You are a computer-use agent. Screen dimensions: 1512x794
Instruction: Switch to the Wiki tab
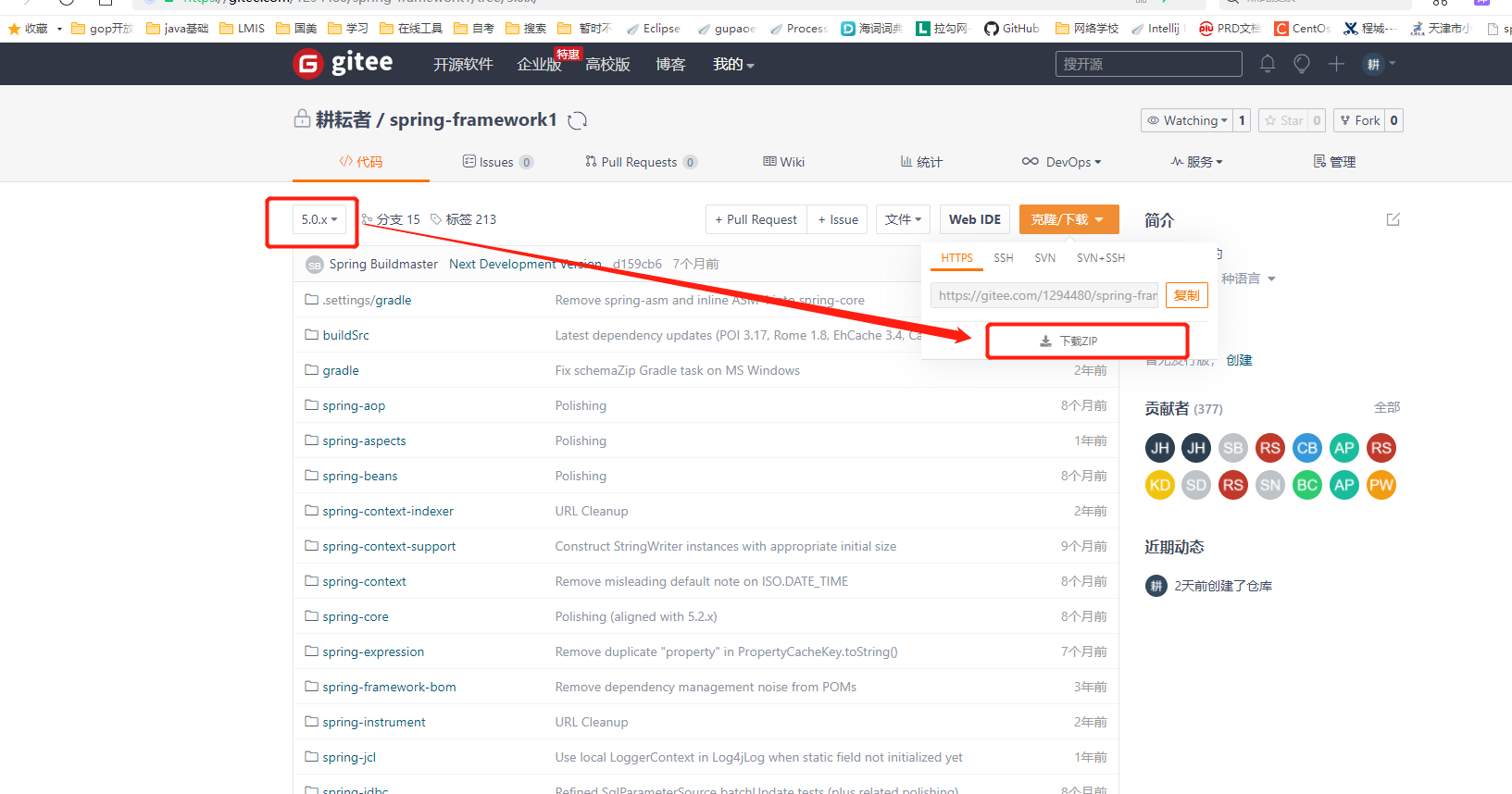coord(783,162)
